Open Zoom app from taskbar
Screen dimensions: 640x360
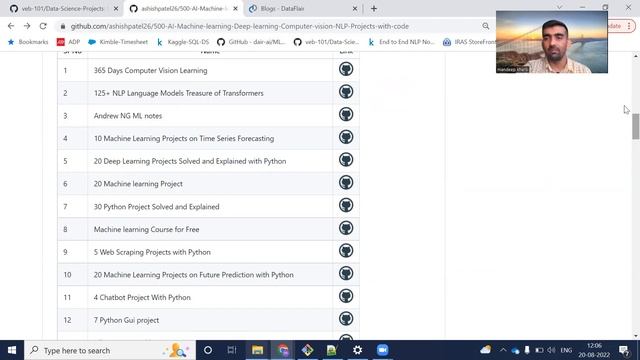click(382, 350)
